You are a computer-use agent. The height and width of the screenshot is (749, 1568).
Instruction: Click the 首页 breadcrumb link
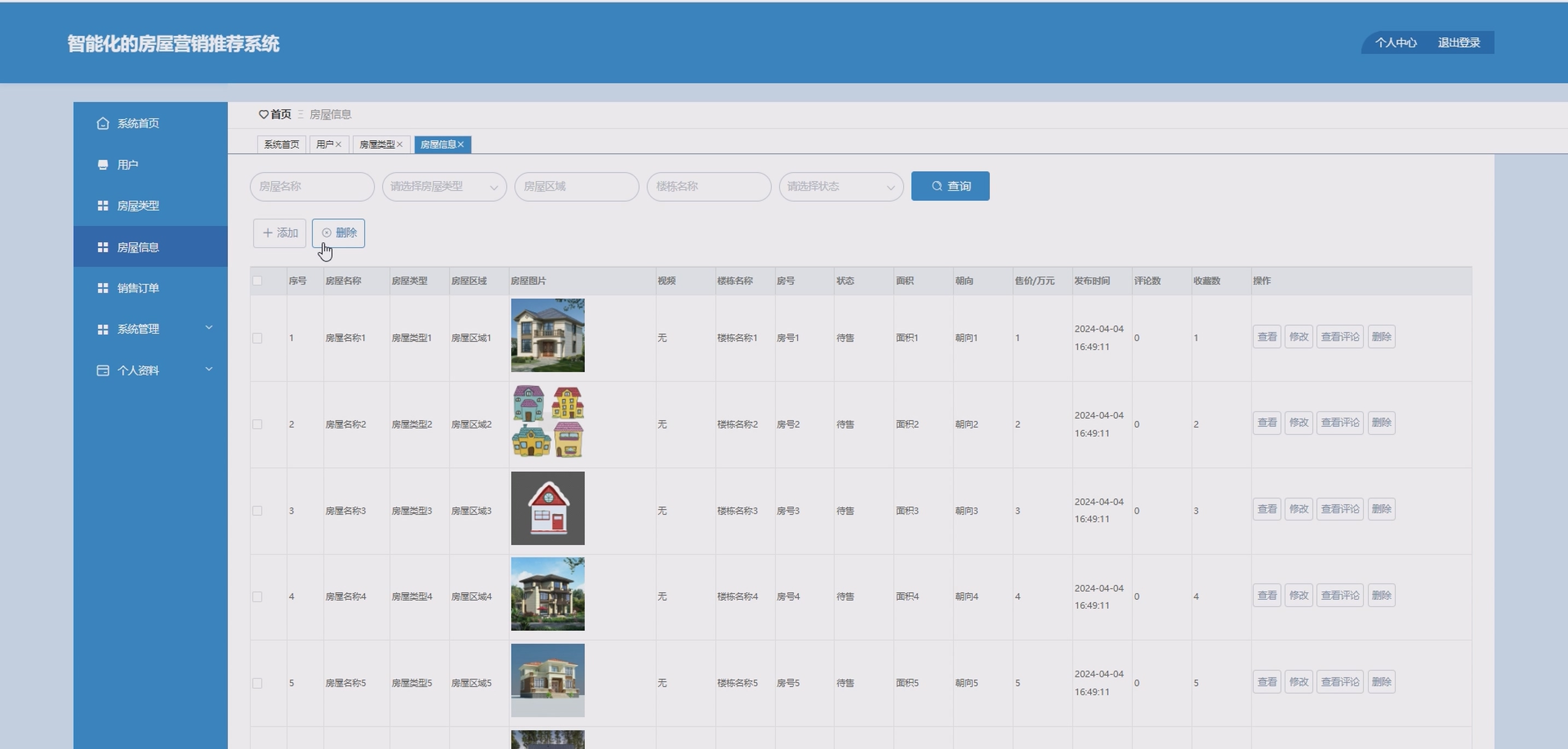280,114
